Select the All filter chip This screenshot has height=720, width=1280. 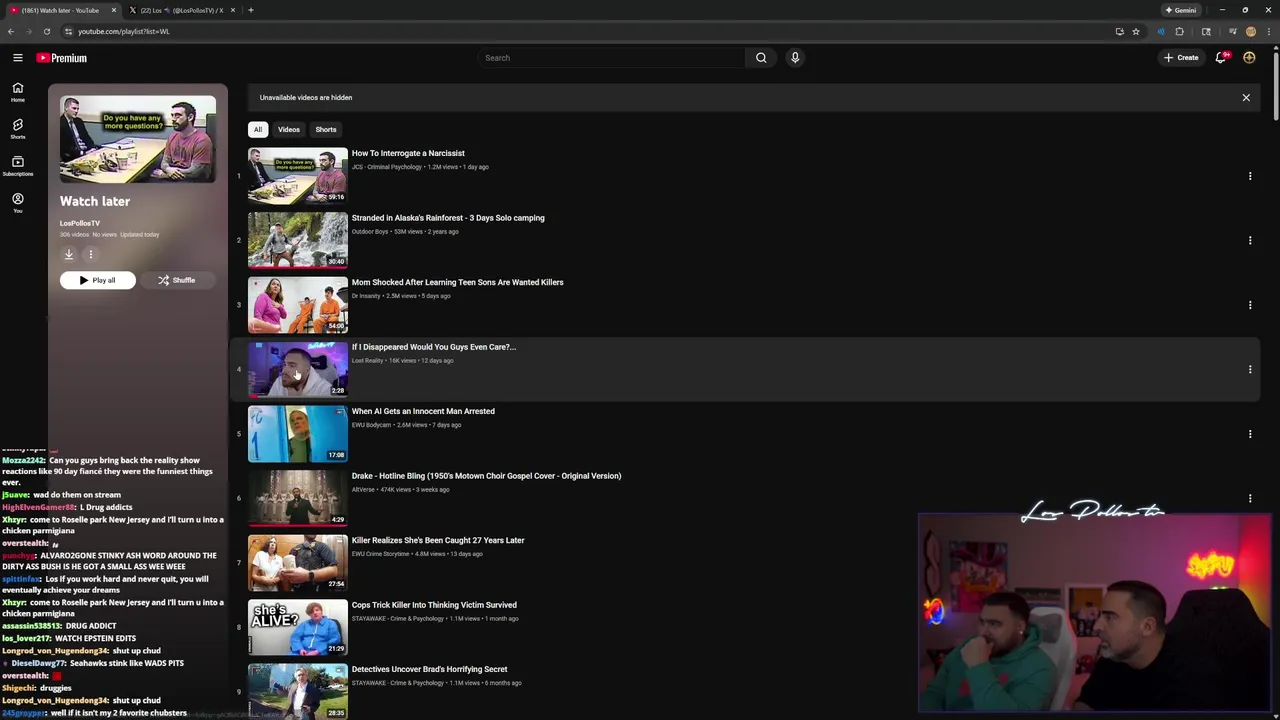coord(258,129)
